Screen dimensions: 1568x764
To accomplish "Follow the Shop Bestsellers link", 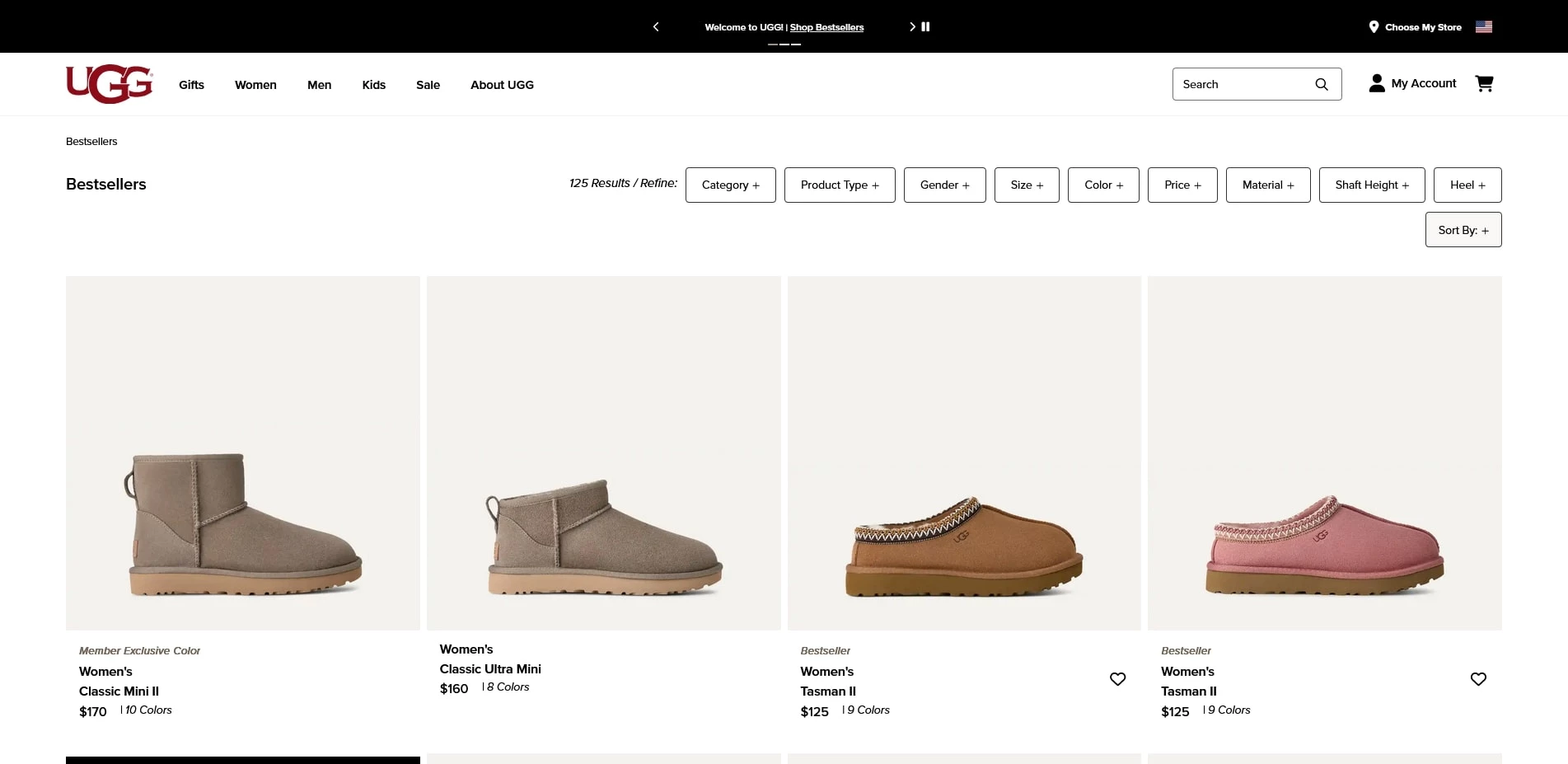I will click(826, 26).
